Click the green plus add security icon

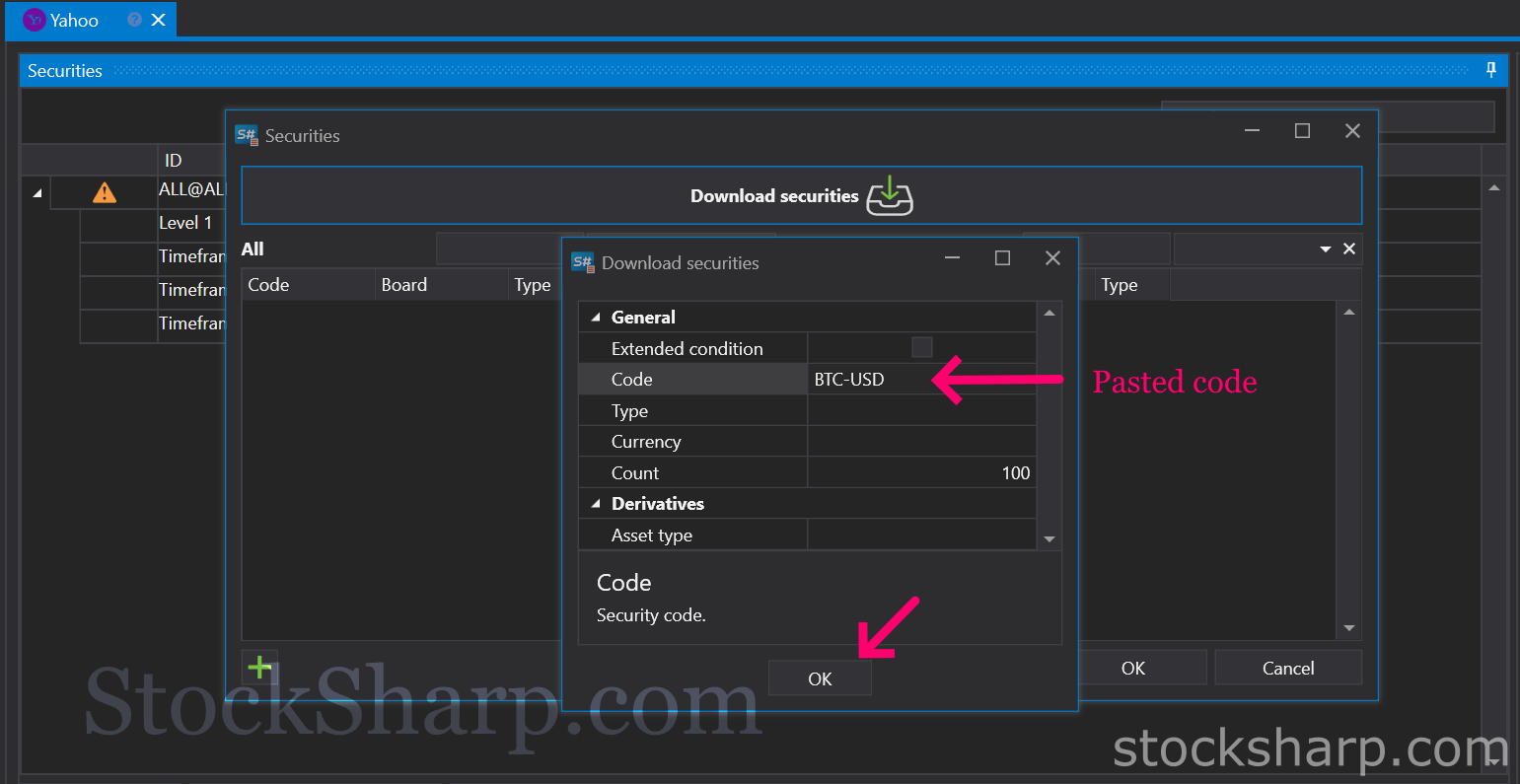click(x=259, y=668)
